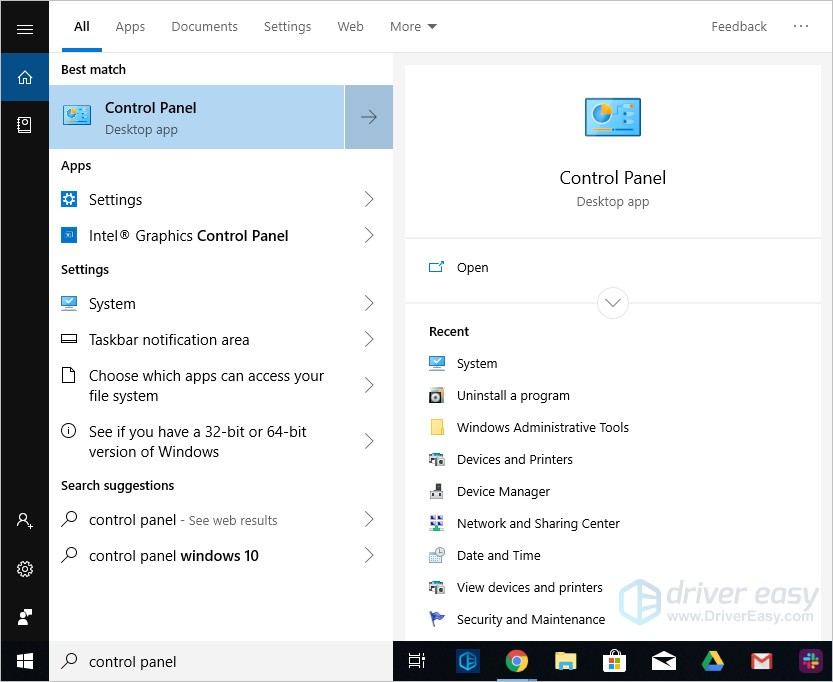833x682 pixels.
Task: Open Gmail from the taskbar
Action: click(x=761, y=661)
